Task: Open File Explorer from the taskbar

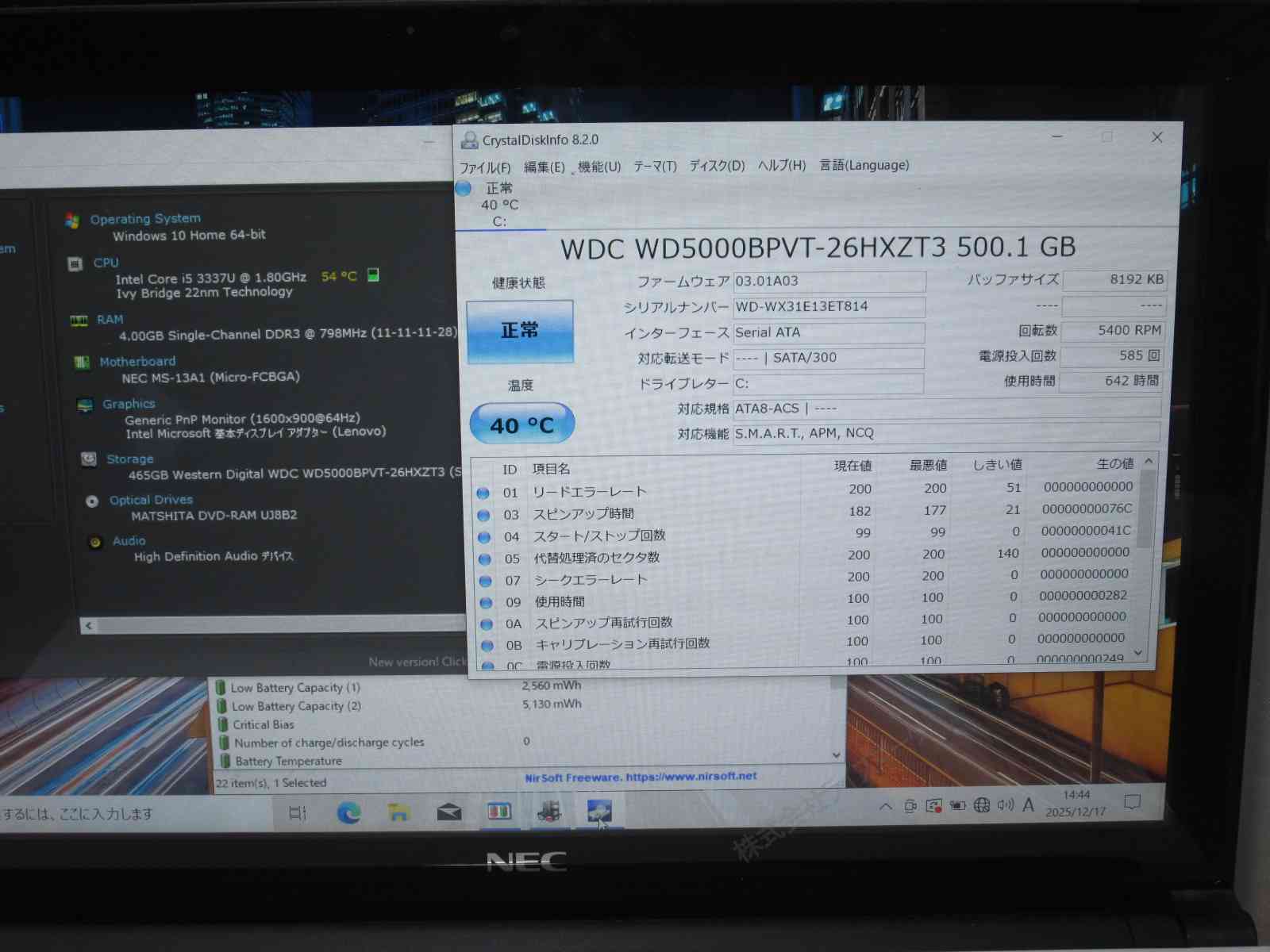Action: pyautogui.click(x=398, y=812)
